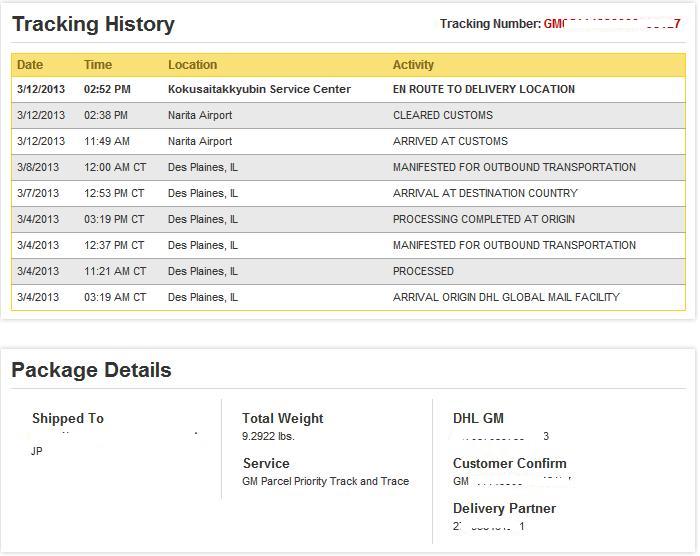The image size is (700, 556).
Task: Select Kokusaitakkyubin Service Center location
Action: tap(259, 89)
